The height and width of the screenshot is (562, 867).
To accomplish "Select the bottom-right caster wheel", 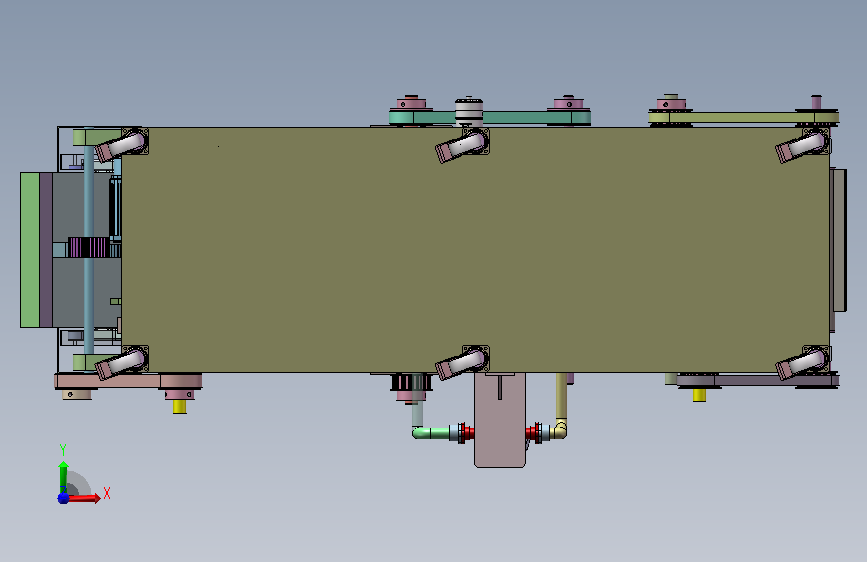I will [801, 363].
